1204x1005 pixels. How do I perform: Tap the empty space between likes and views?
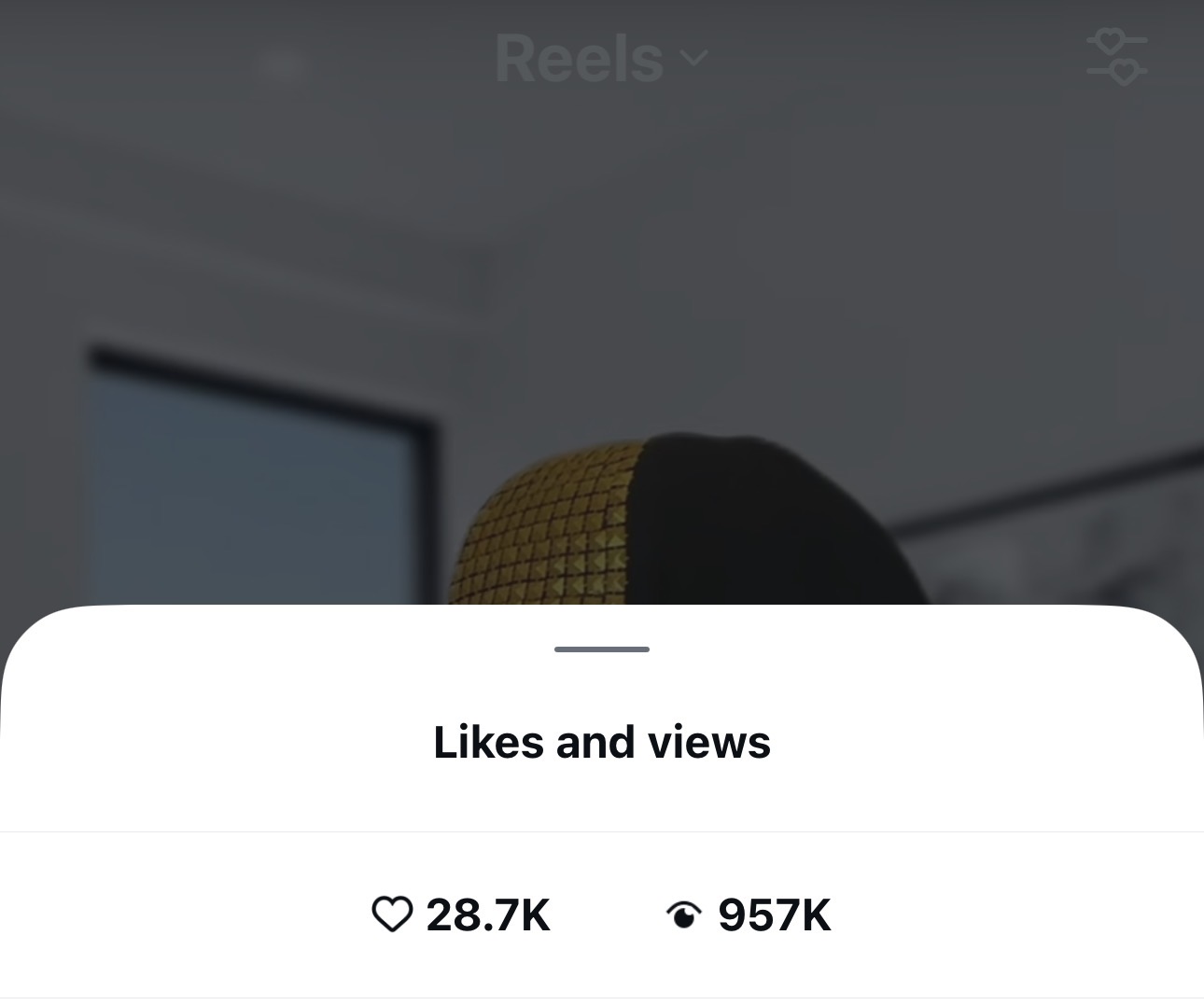tap(608, 914)
